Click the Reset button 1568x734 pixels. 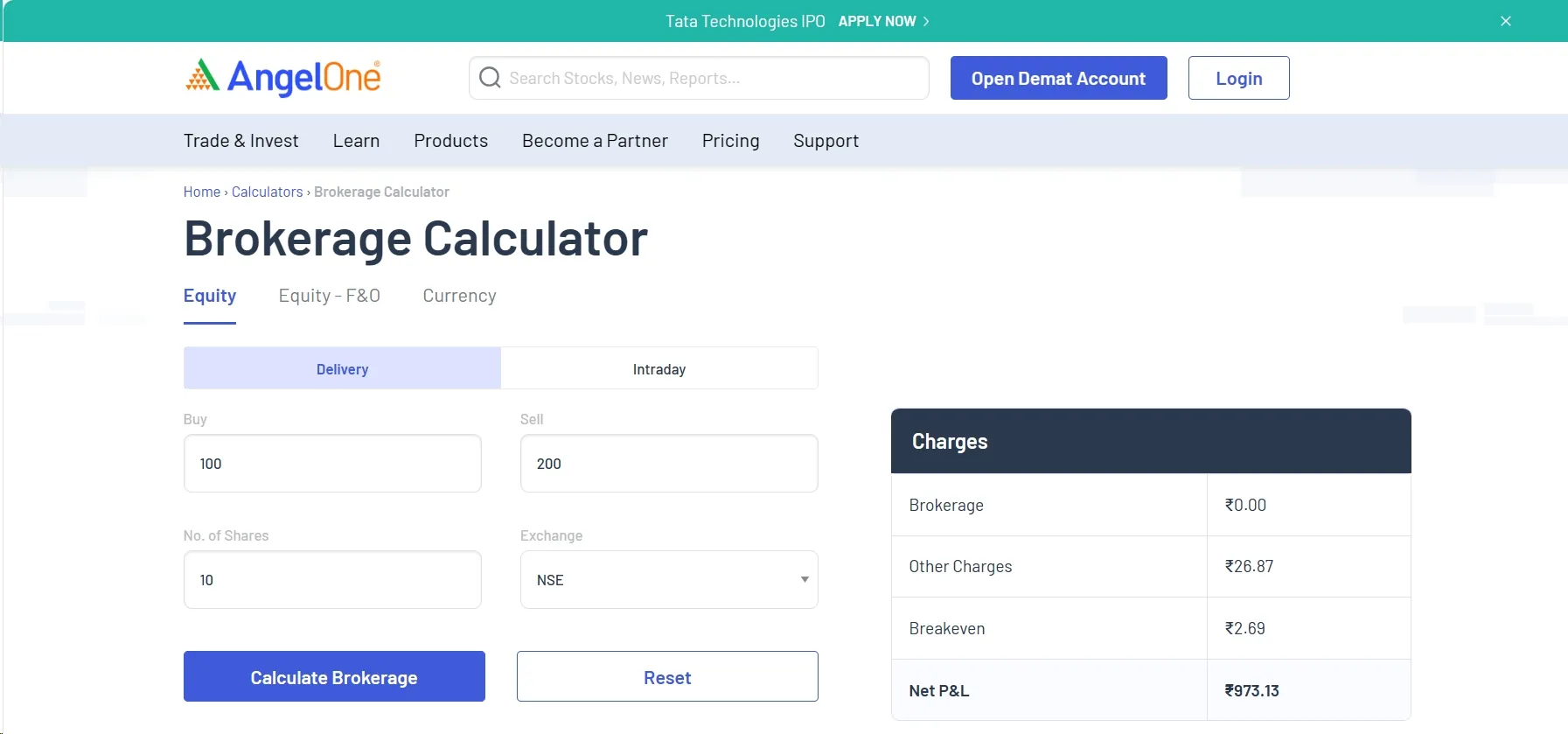[x=667, y=676]
